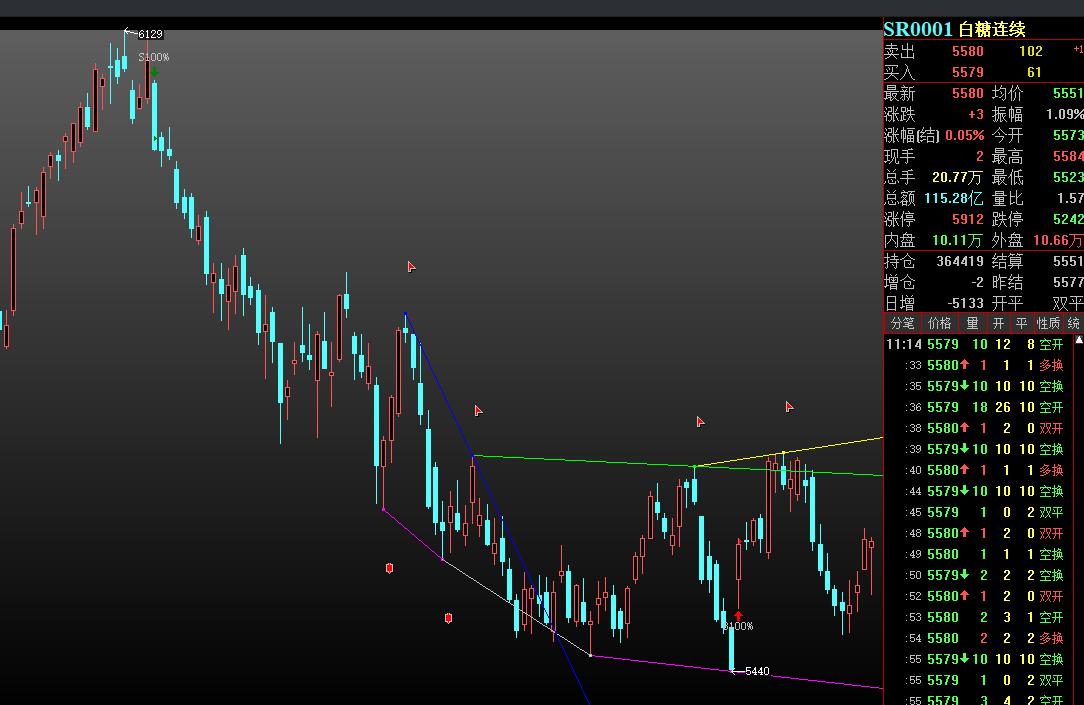This screenshot has width=1084, height=705.
Task: Click the 今开 value 5573
Action: (1068, 135)
